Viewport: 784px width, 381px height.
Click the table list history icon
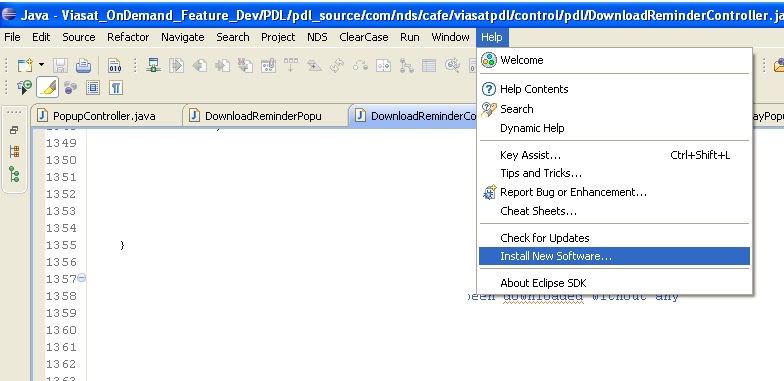[x=429, y=66]
